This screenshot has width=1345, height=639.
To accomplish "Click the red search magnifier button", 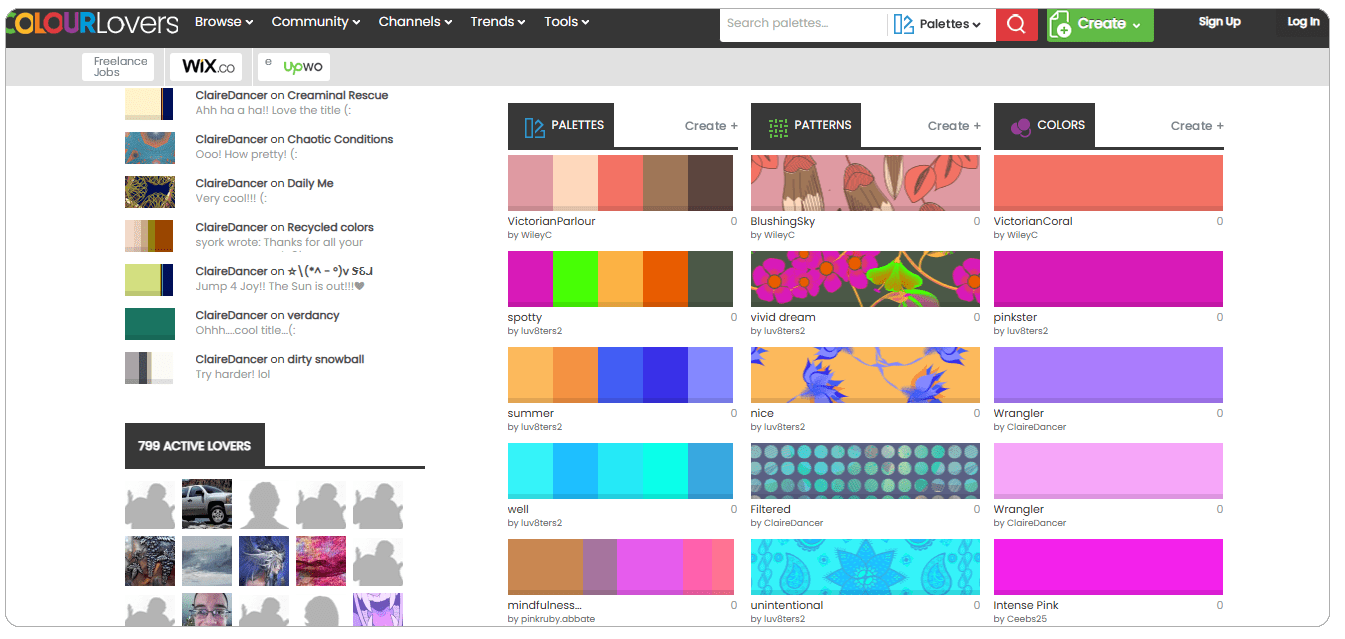I will [1016, 24].
